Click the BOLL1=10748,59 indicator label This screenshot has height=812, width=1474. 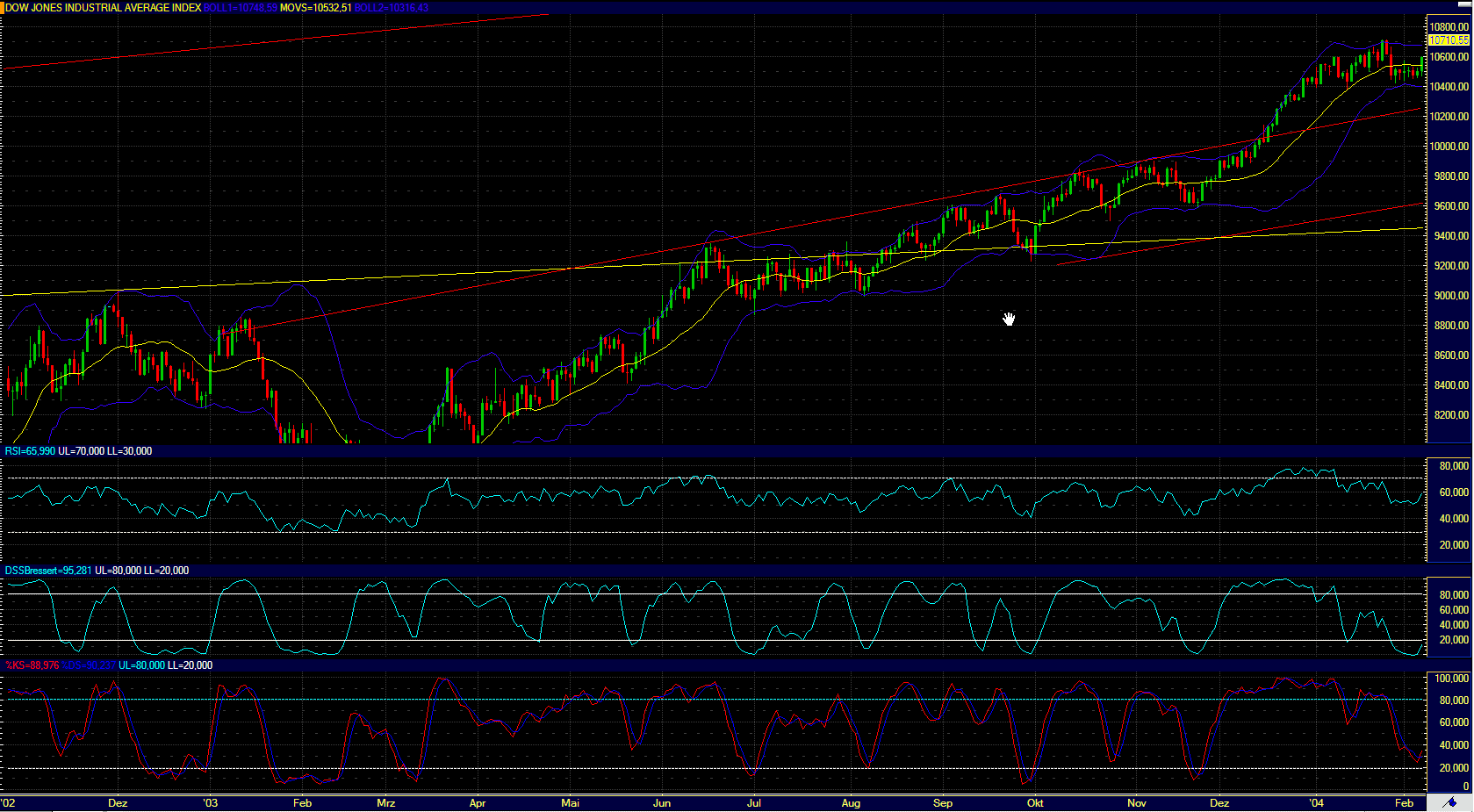(x=241, y=8)
